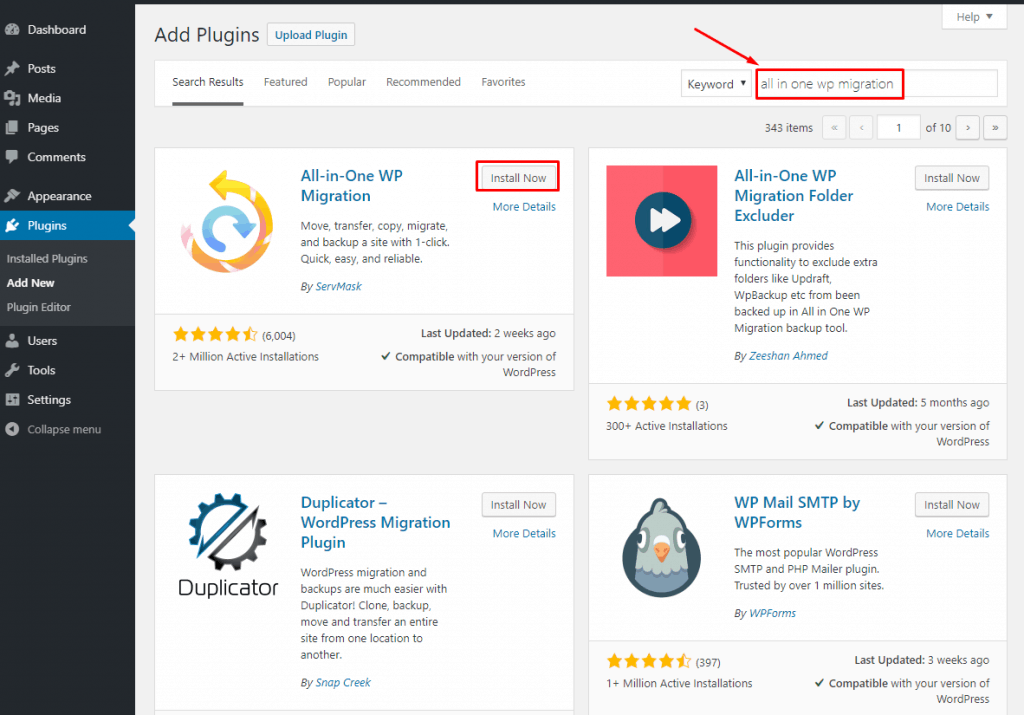Open the ServMask author link
This screenshot has height=715, width=1024.
click(338, 287)
